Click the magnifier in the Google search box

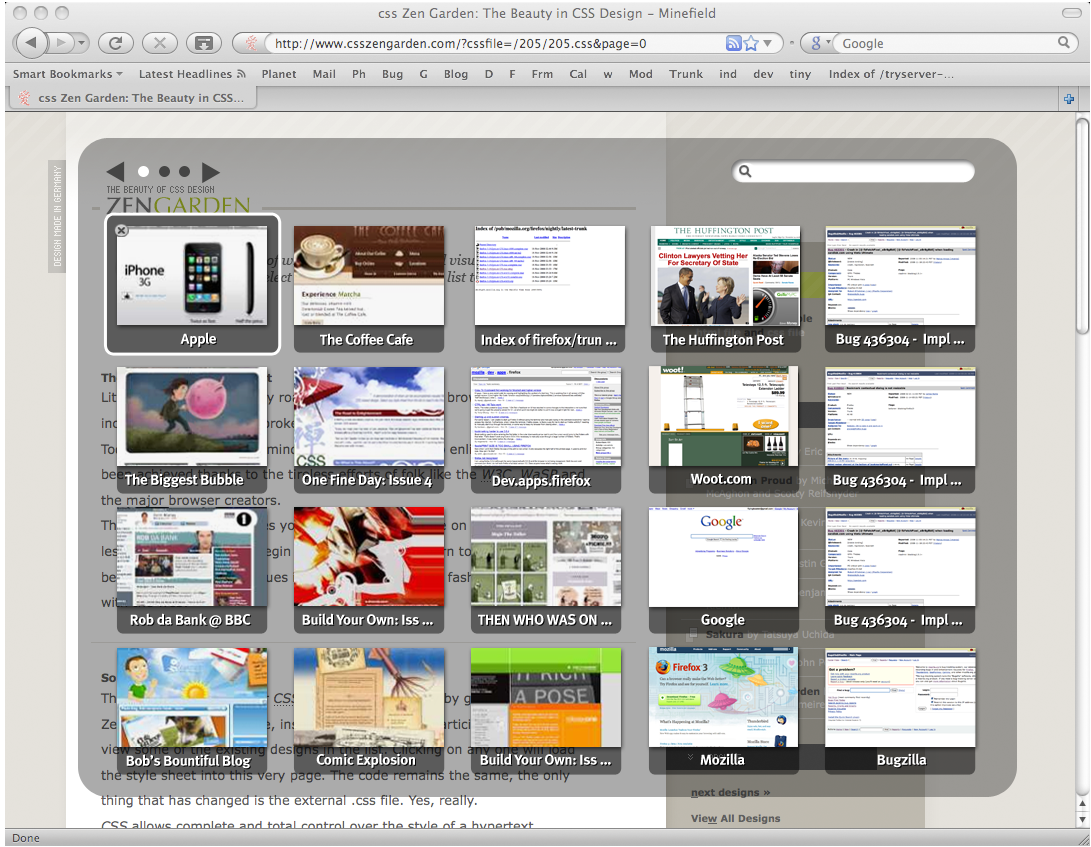pos(1063,42)
